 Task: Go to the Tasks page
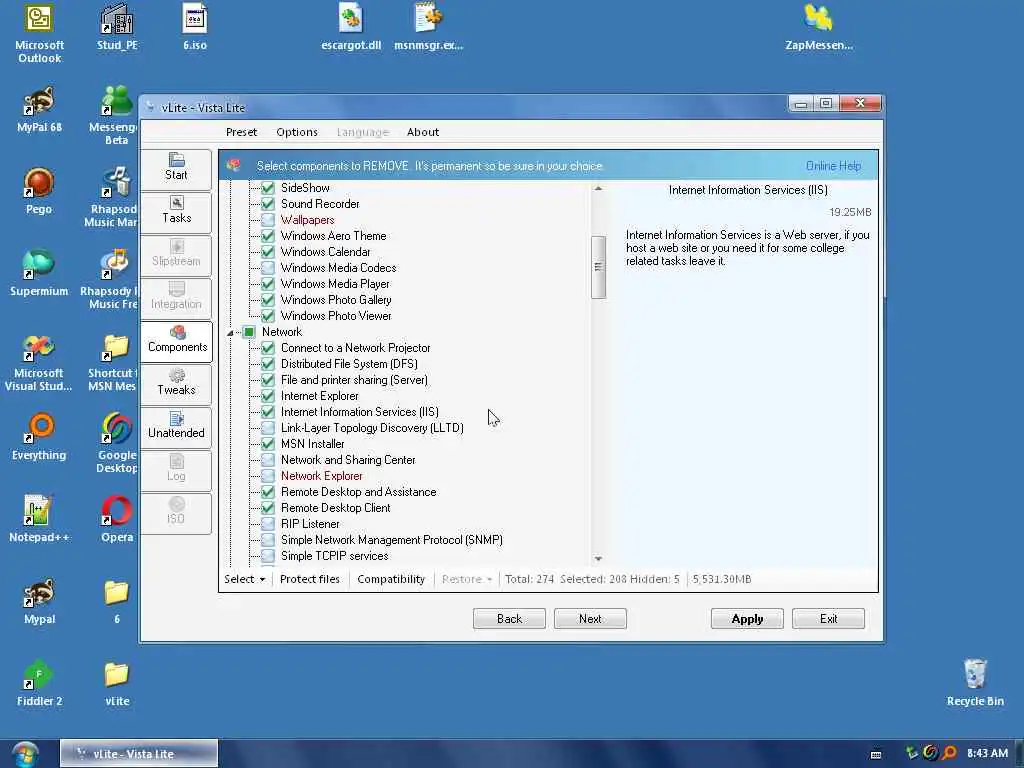pyautogui.click(x=176, y=211)
